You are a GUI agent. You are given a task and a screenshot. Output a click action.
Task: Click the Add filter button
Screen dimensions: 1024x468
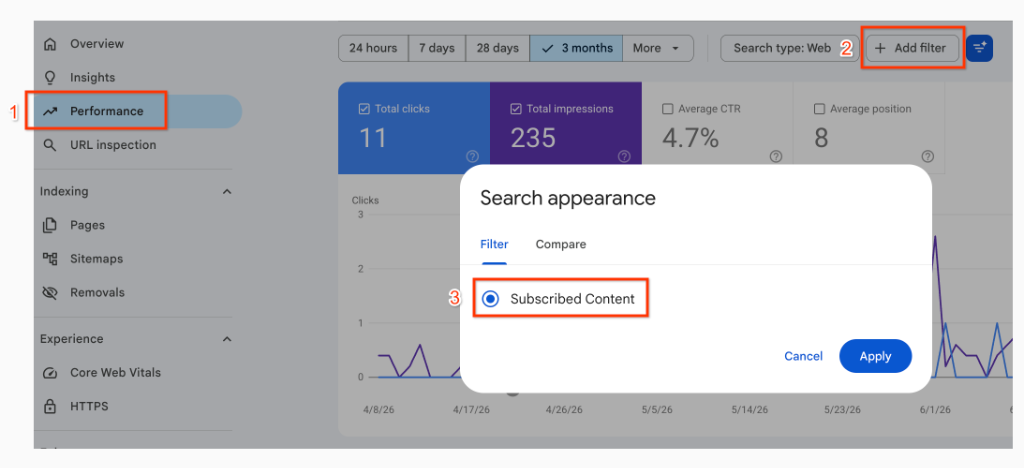point(913,48)
